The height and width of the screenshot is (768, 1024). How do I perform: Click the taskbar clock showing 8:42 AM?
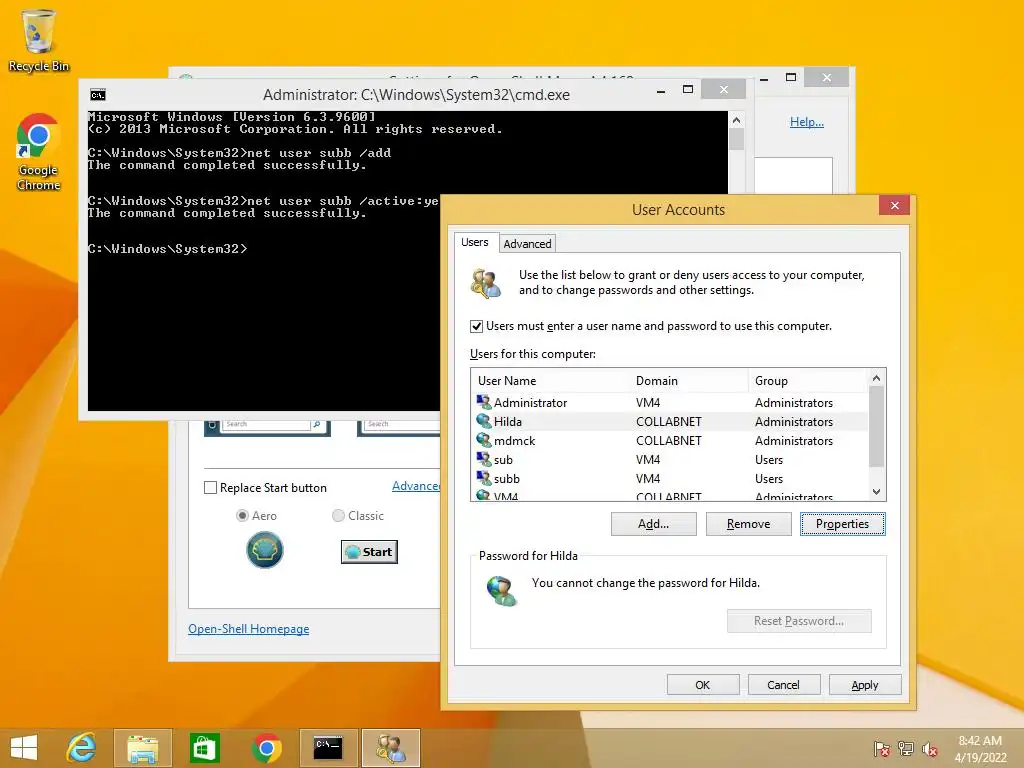click(980, 748)
